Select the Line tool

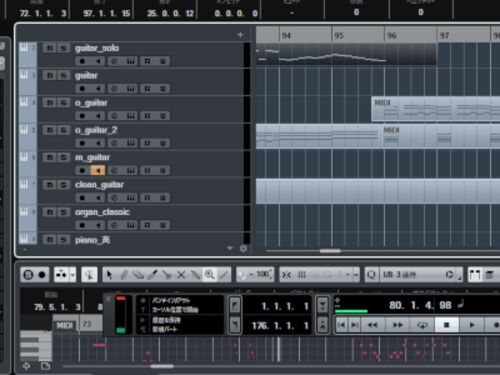224,275
